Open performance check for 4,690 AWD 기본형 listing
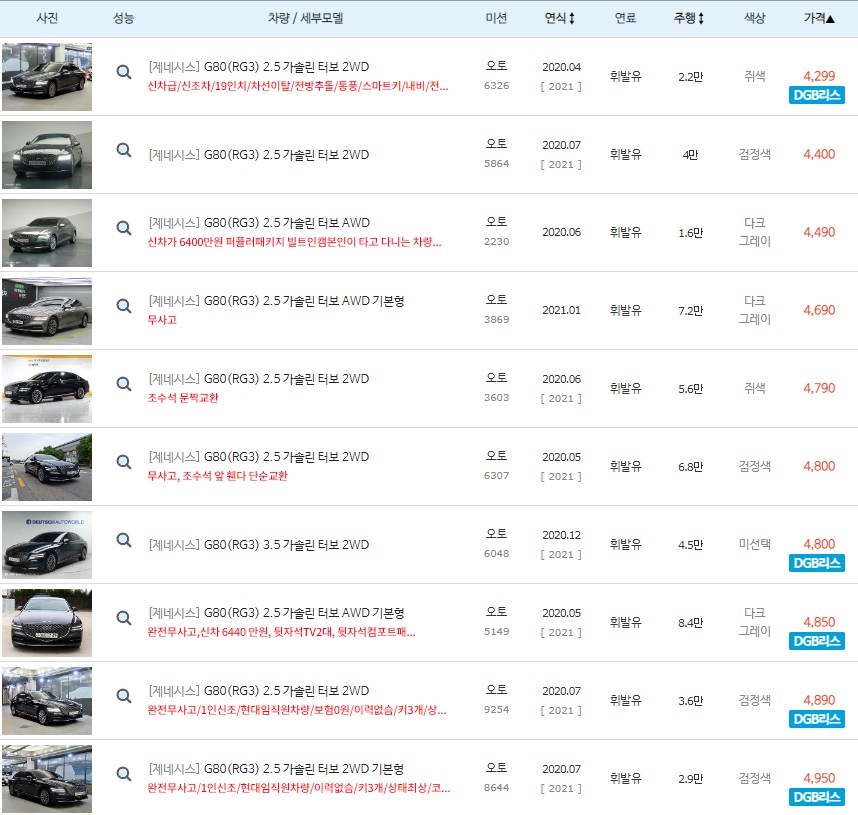This screenshot has height=815, width=858. [124, 305]
